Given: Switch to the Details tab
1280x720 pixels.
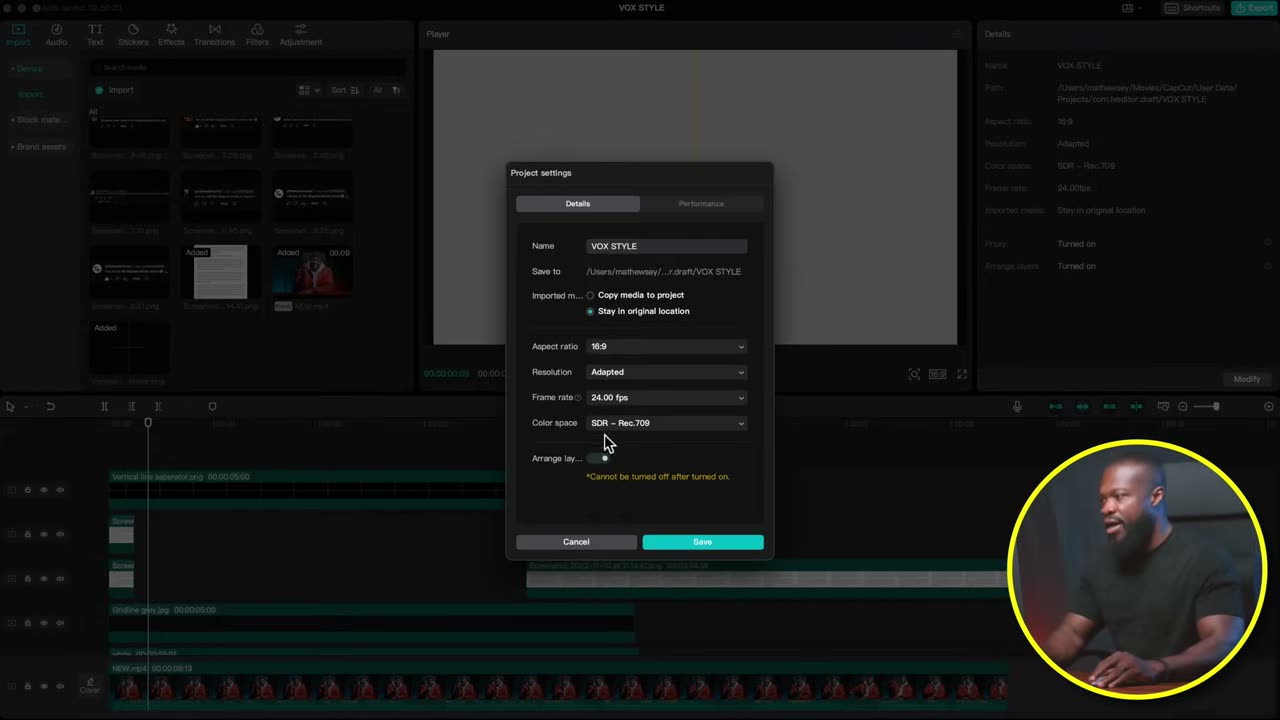Looking at the screenshot, I should [578, 204].
